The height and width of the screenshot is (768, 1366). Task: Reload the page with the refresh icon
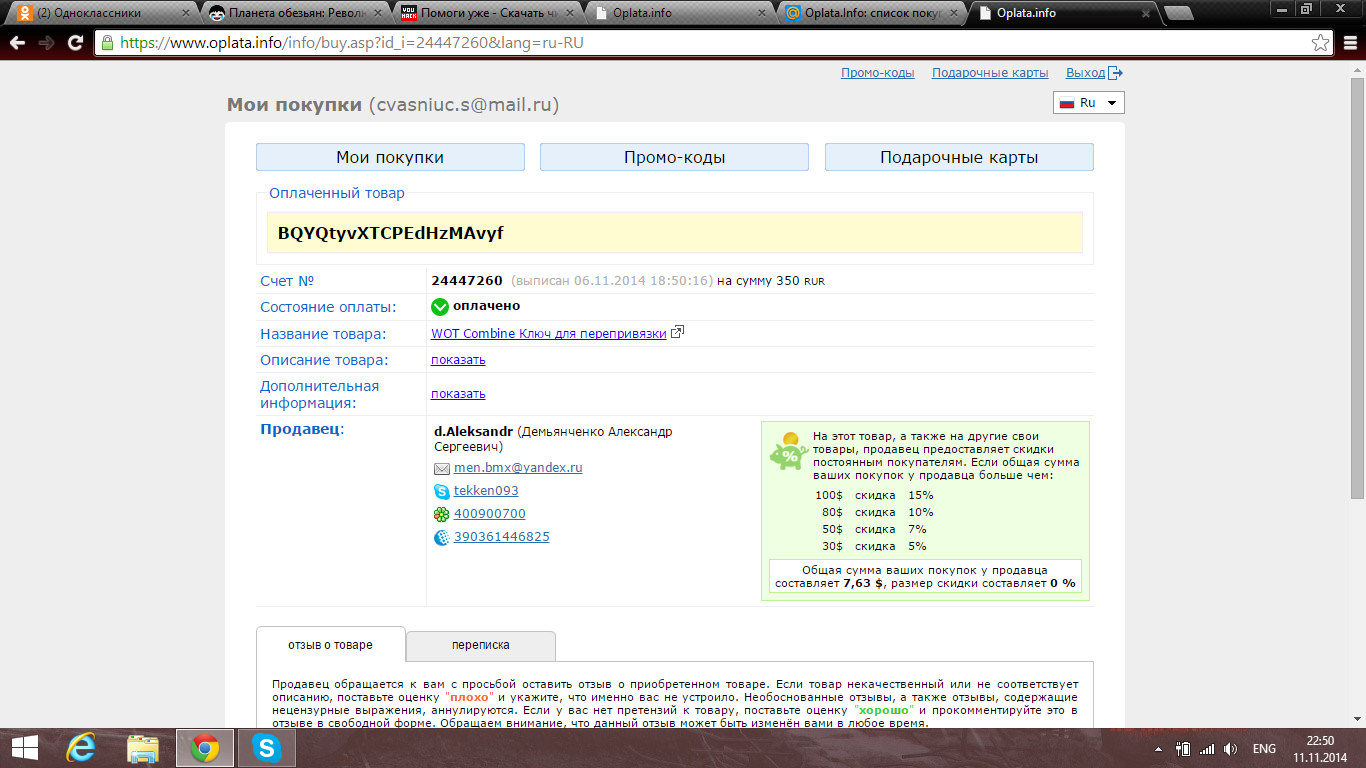tap(75, 43)
